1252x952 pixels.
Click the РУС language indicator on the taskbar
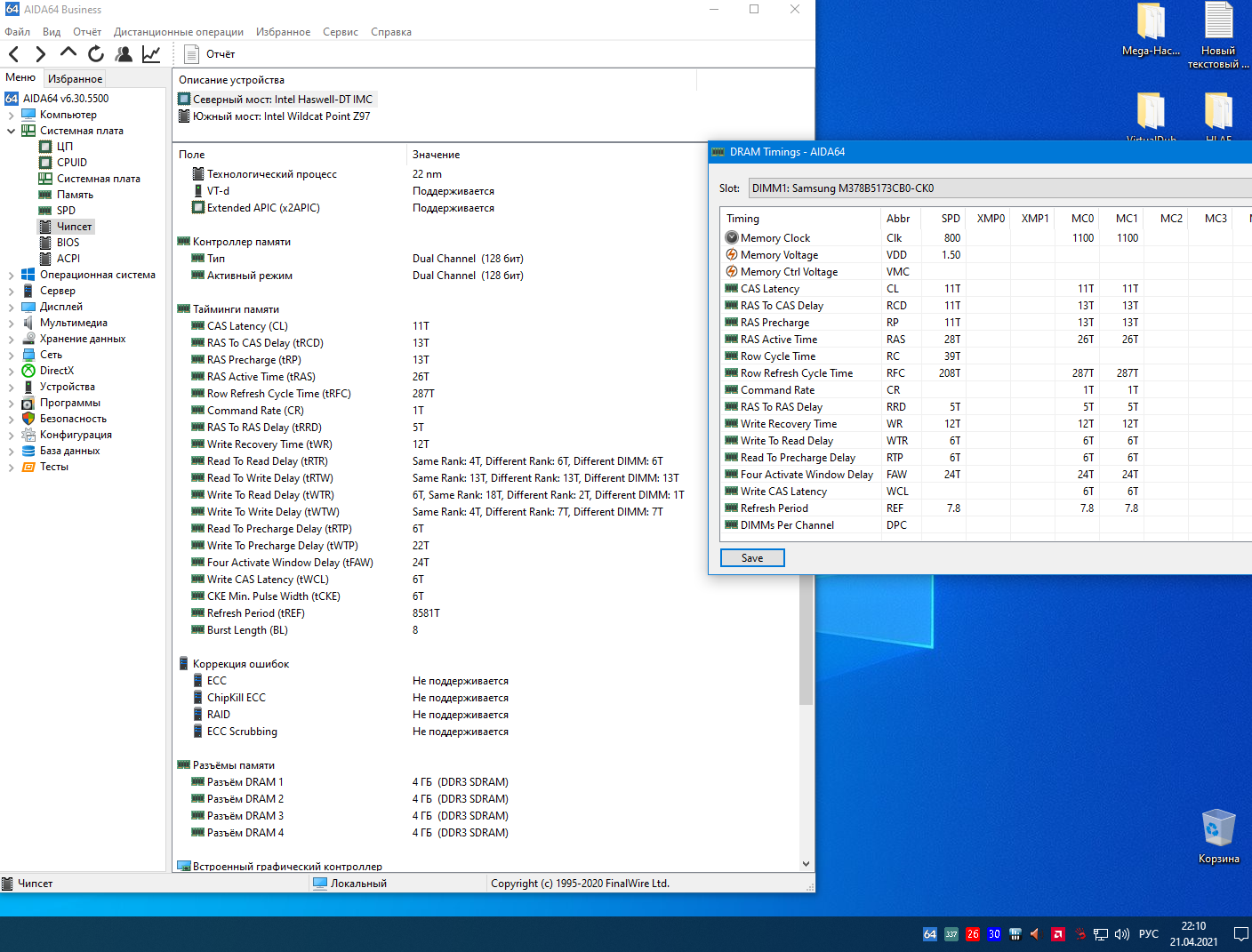pyautogui.click(x=1149, y=934)
